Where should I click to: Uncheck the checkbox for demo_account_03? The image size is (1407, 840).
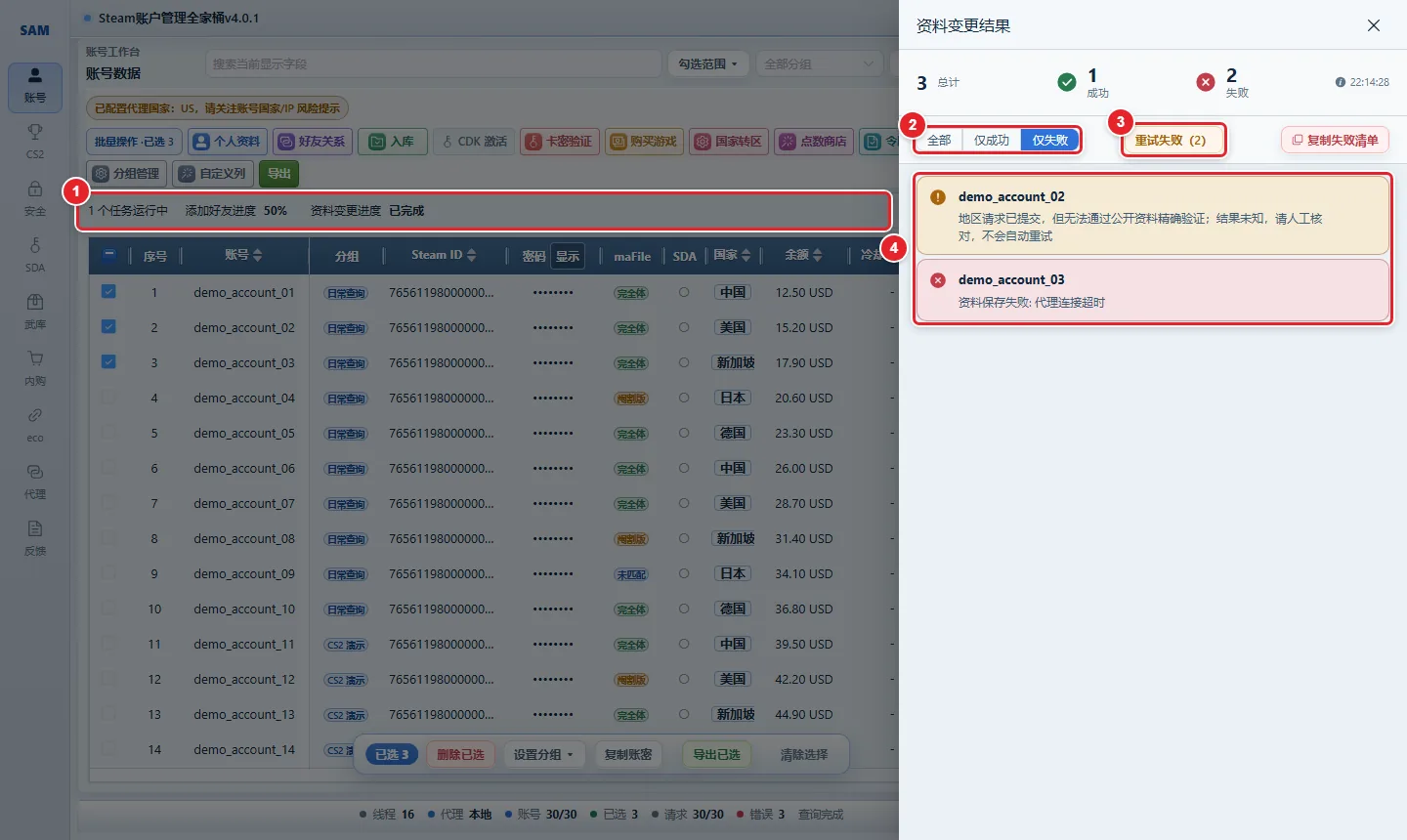[108, 361]
